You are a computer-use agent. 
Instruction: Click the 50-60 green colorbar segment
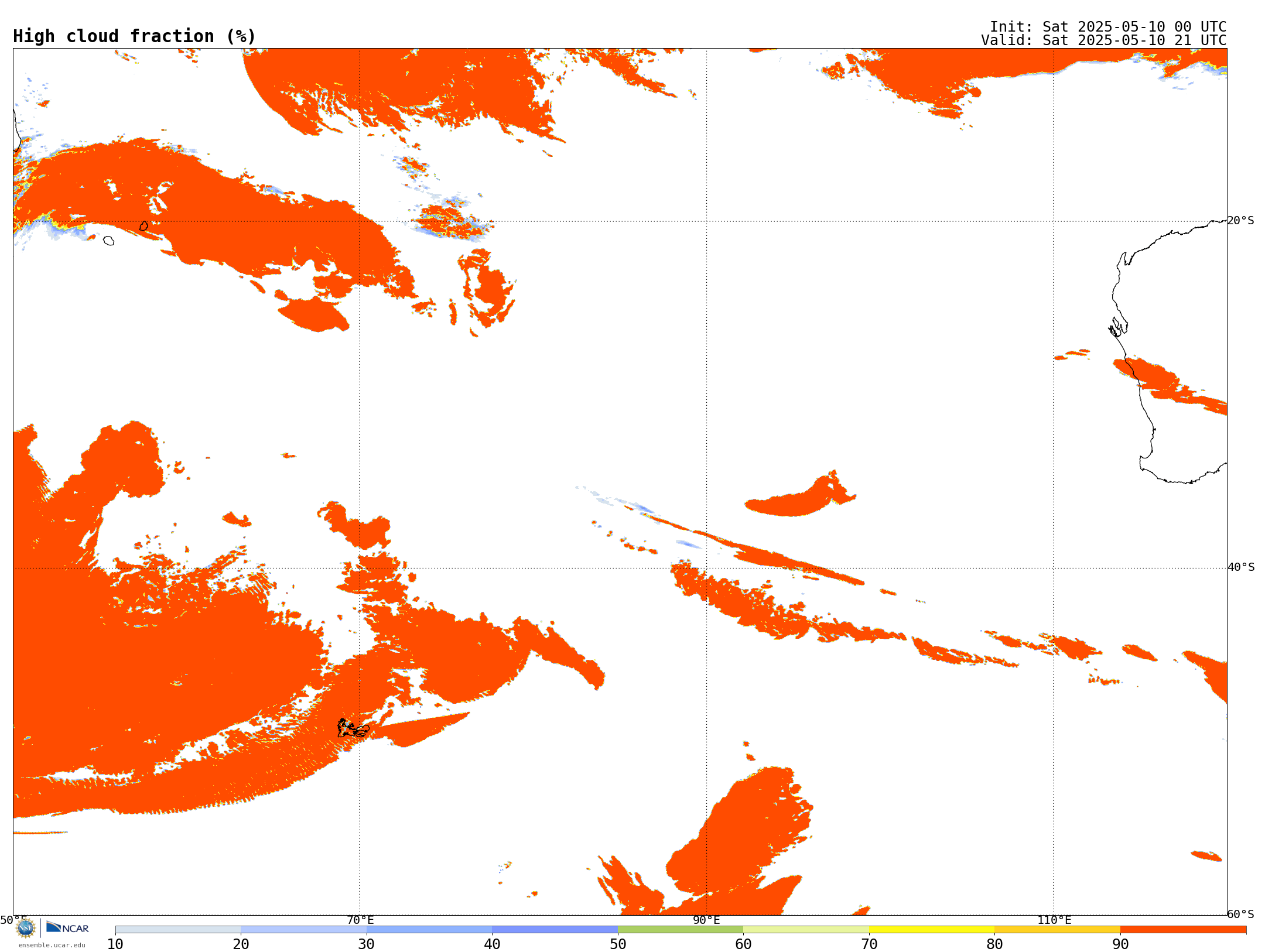[x=681, y=930]
